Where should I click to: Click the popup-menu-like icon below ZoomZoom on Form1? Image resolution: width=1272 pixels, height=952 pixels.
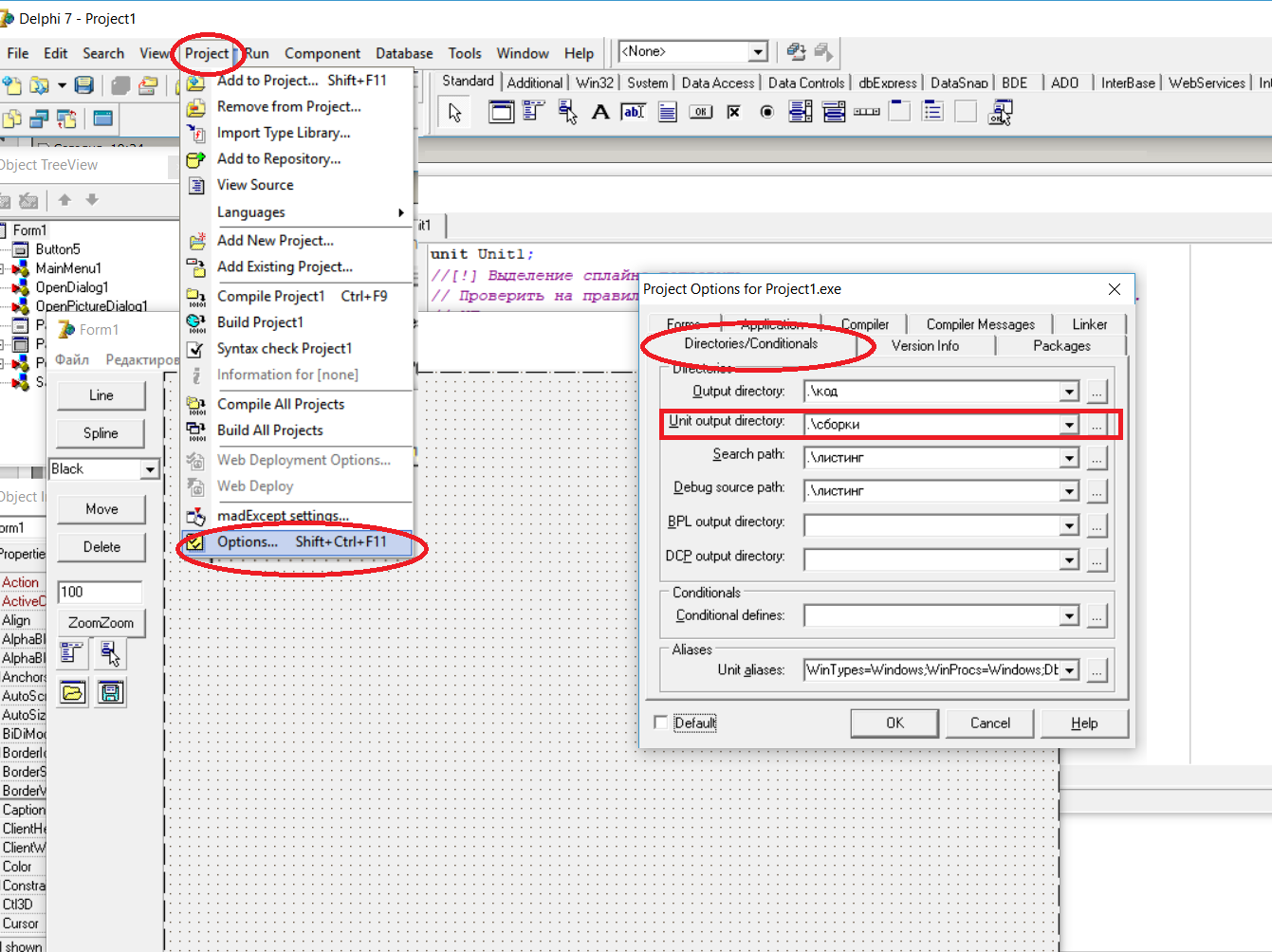coord(111,654)
